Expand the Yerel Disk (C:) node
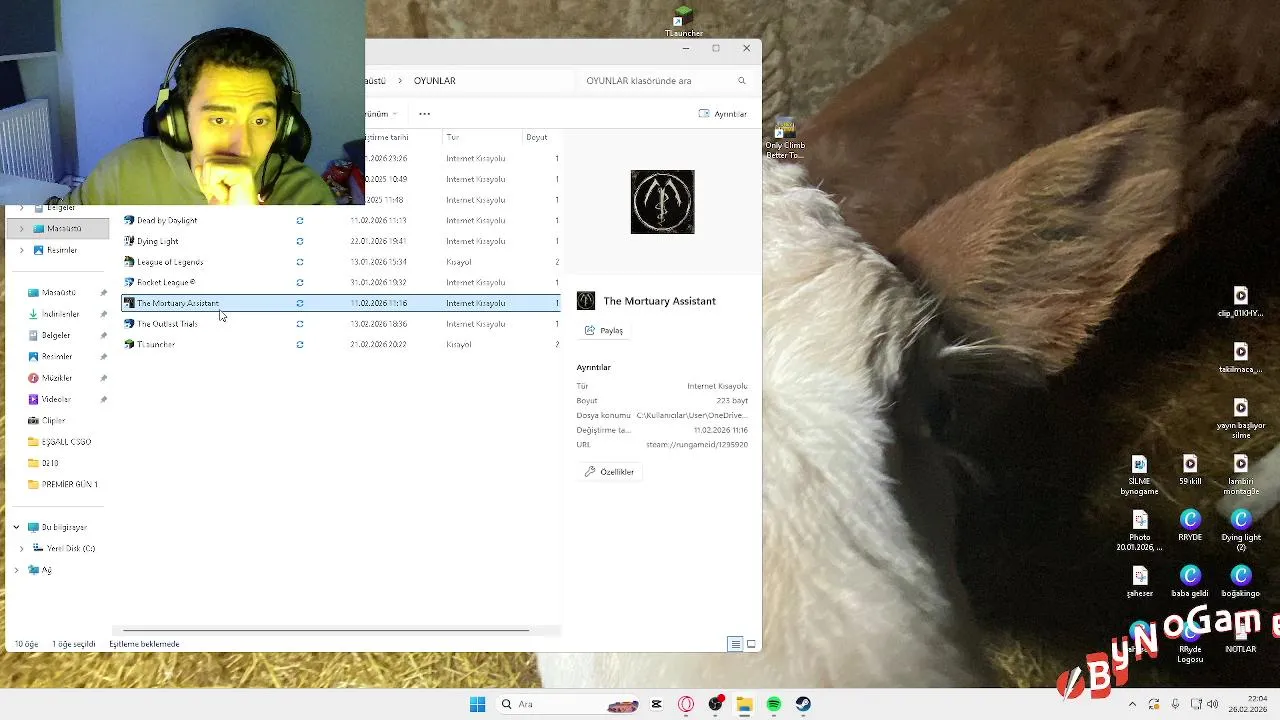This screenshot has width=1280, height=720. [22, 548]
